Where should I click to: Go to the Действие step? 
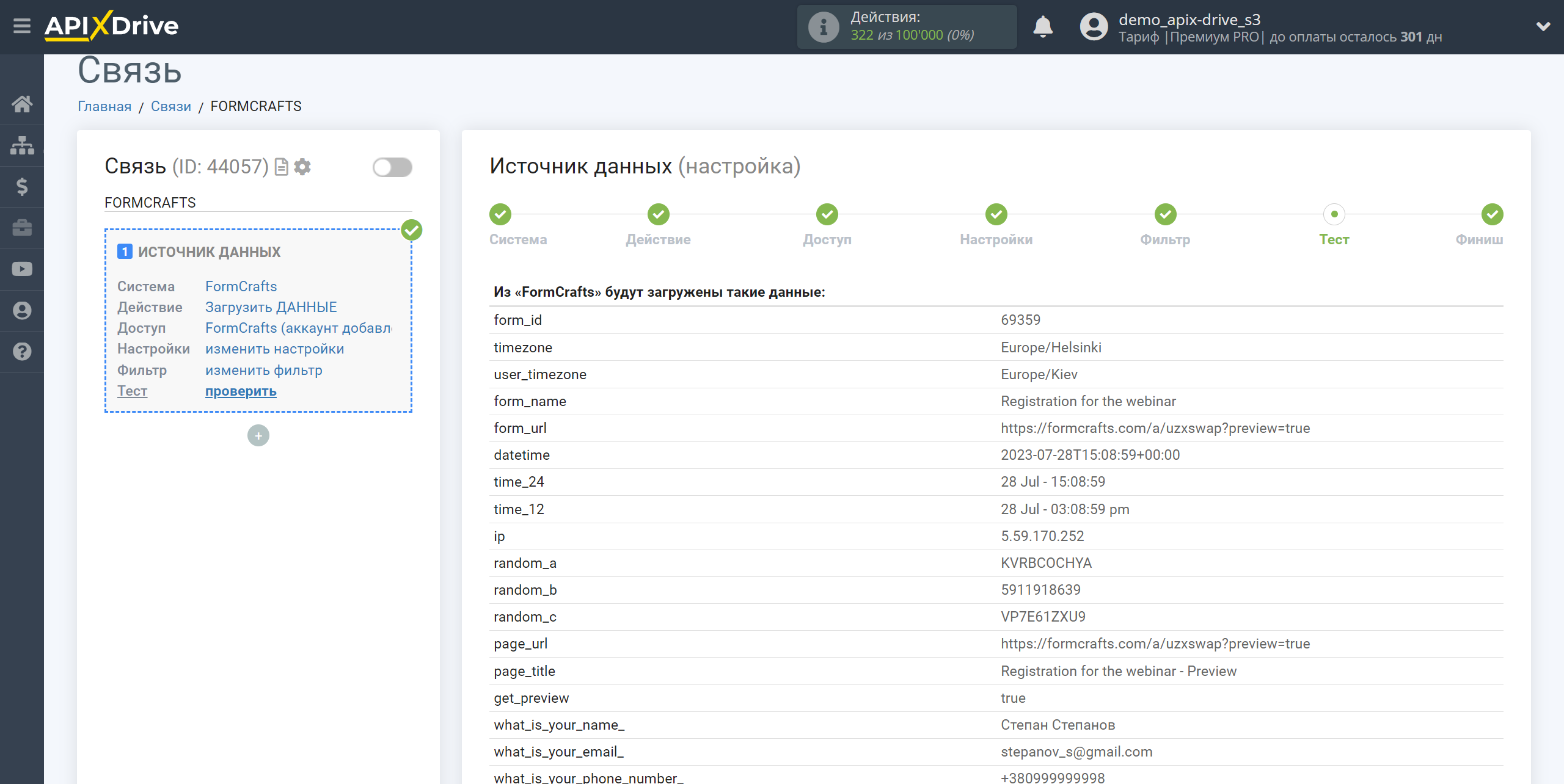tap(659, 214)
